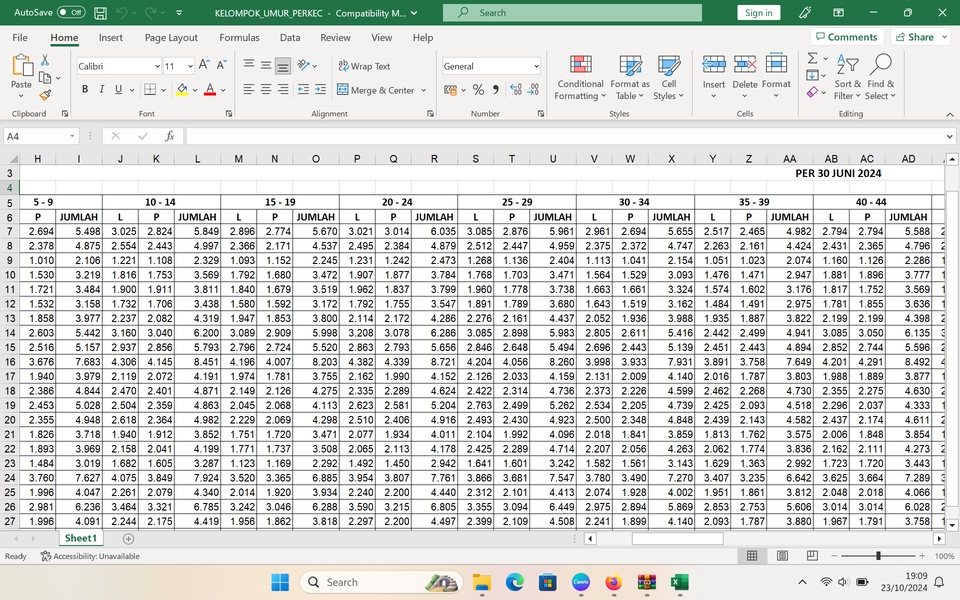
Task: Open the Calibri font name dropdown
Action: [157, 66]
